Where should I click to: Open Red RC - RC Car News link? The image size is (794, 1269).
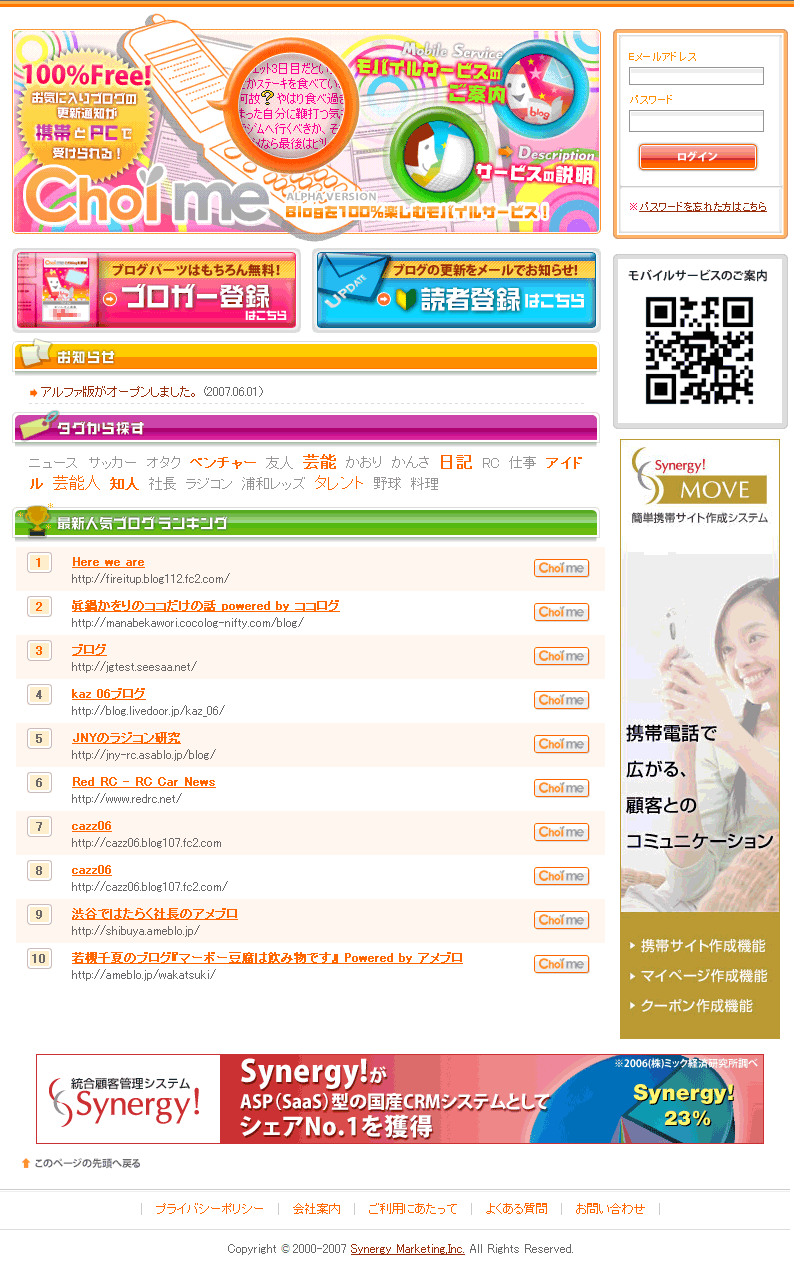(x=144, y=782)
